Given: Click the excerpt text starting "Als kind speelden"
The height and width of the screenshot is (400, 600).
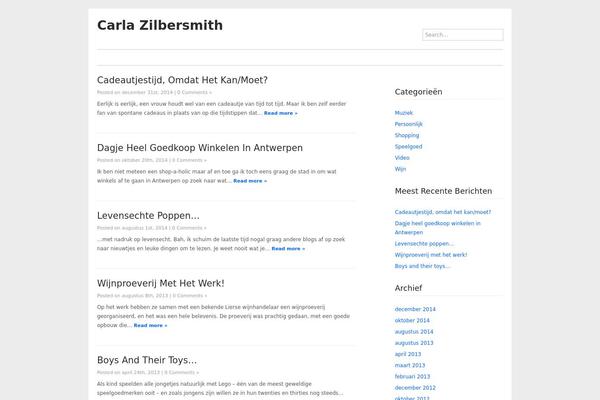Looking at the screenshot, I should (x=220, y=389).
